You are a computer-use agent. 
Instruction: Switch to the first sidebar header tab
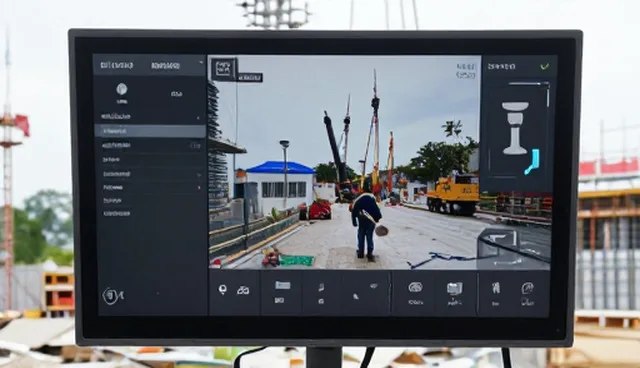click(117, 65)
